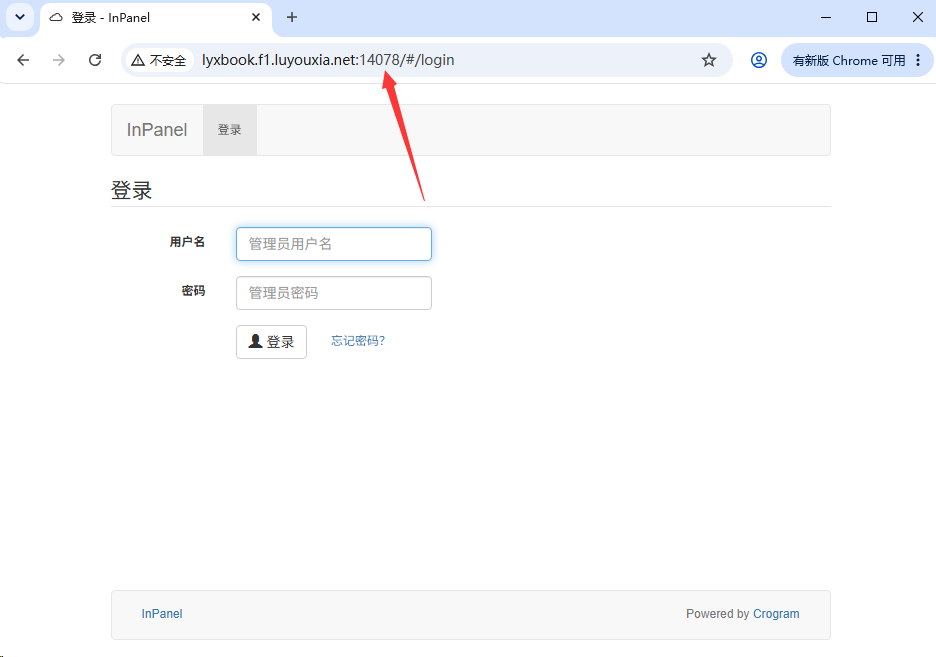Select the 登录 navbar tab
The width and height of the screenshot is (936, 657).
tap(230, 130)
